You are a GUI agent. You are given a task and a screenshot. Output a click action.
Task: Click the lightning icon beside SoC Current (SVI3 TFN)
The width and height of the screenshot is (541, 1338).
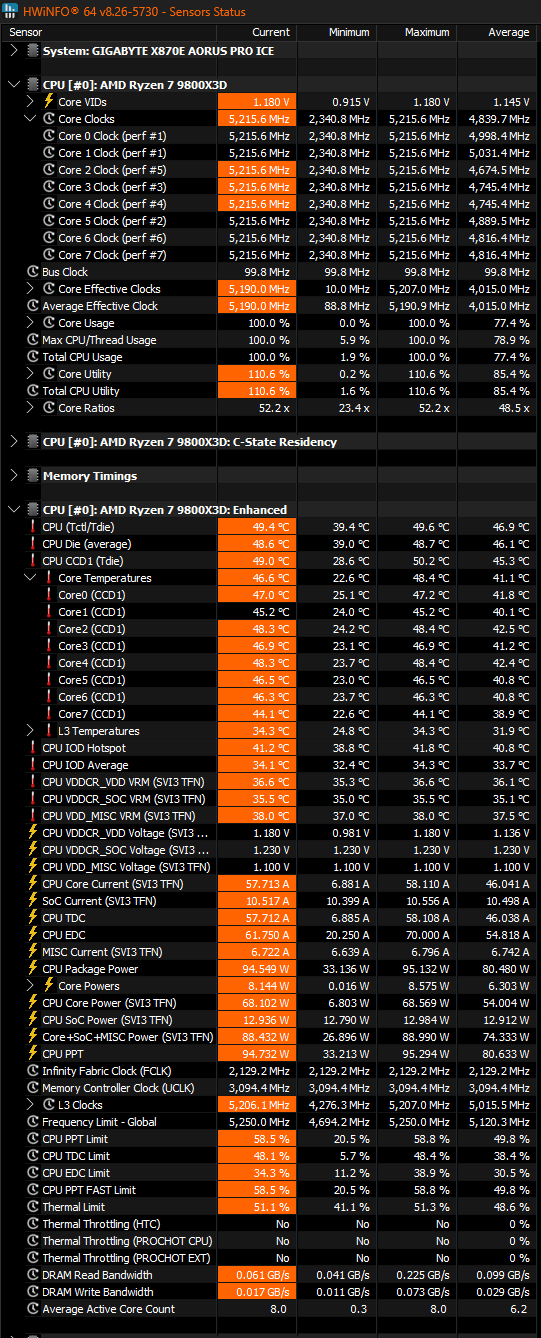[32, 901]
